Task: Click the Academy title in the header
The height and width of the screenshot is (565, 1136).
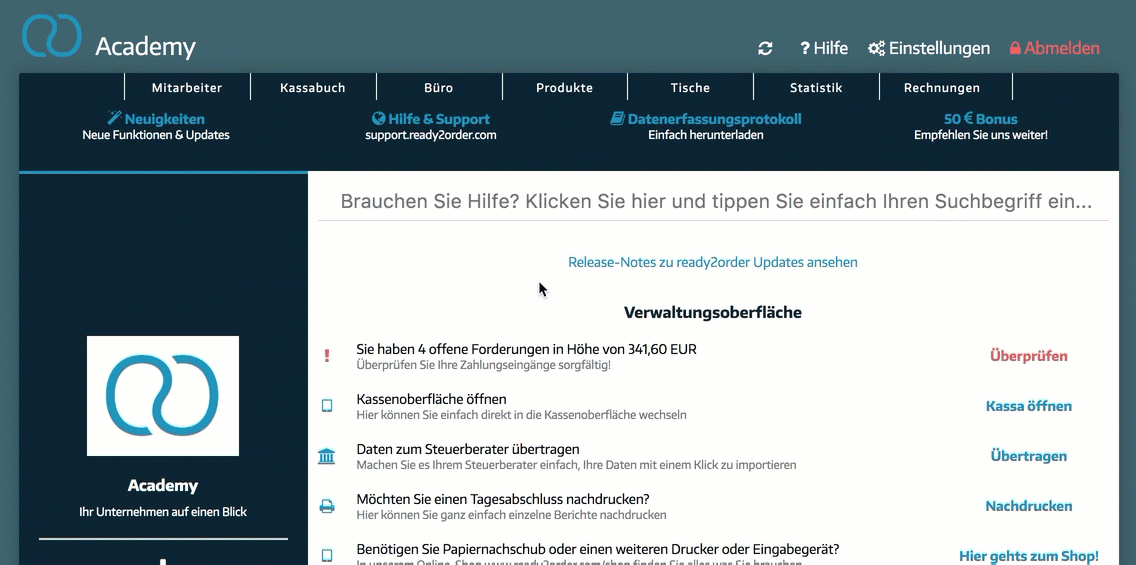Action: (146, 47)
